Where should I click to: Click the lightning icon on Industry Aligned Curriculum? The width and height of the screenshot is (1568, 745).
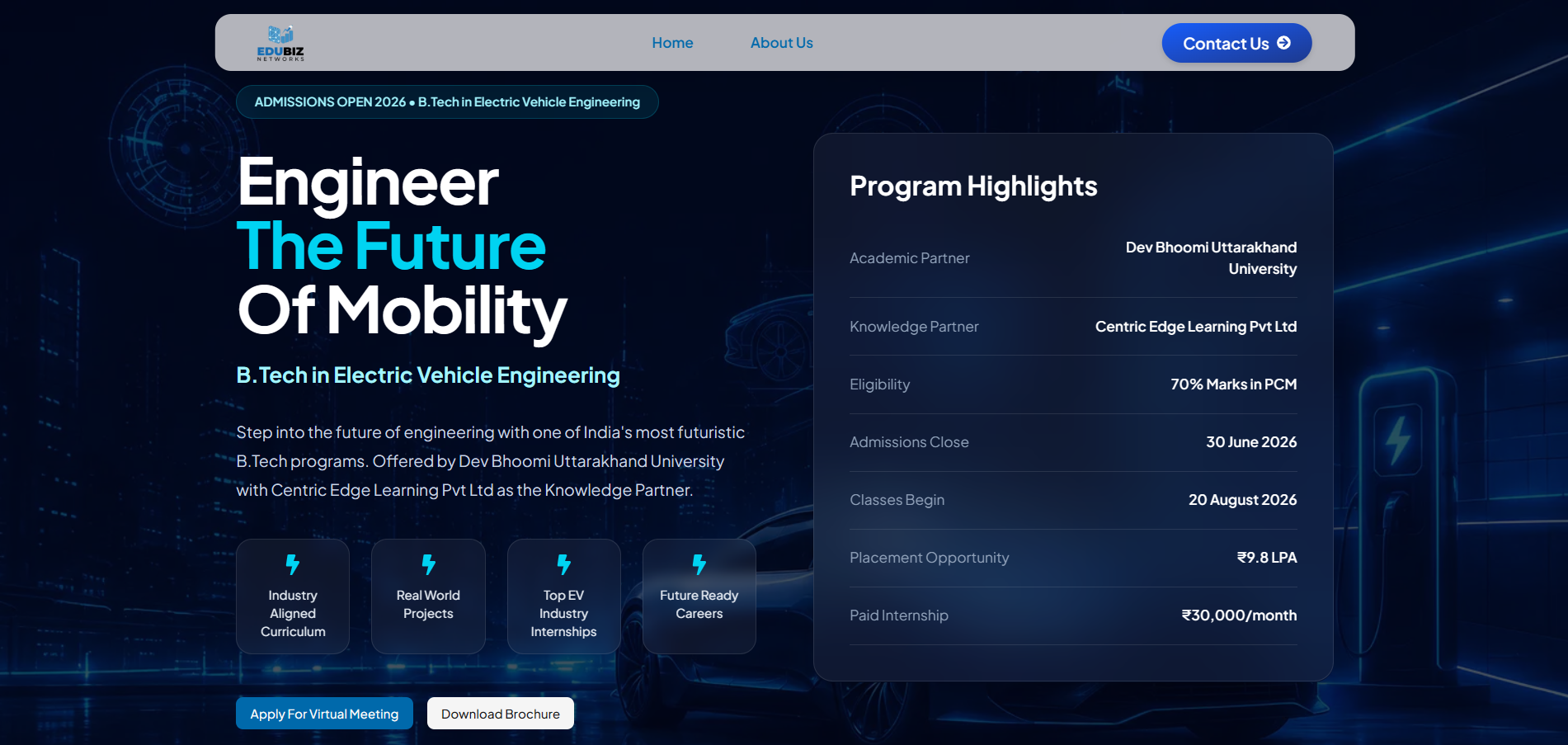[x=293, y=564]
